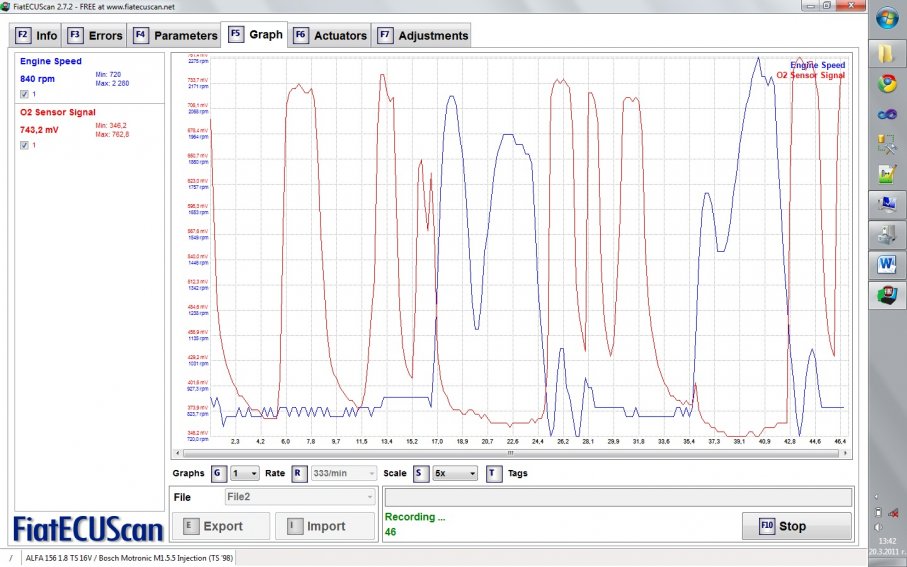Open the Errors tab

(95, 36)
